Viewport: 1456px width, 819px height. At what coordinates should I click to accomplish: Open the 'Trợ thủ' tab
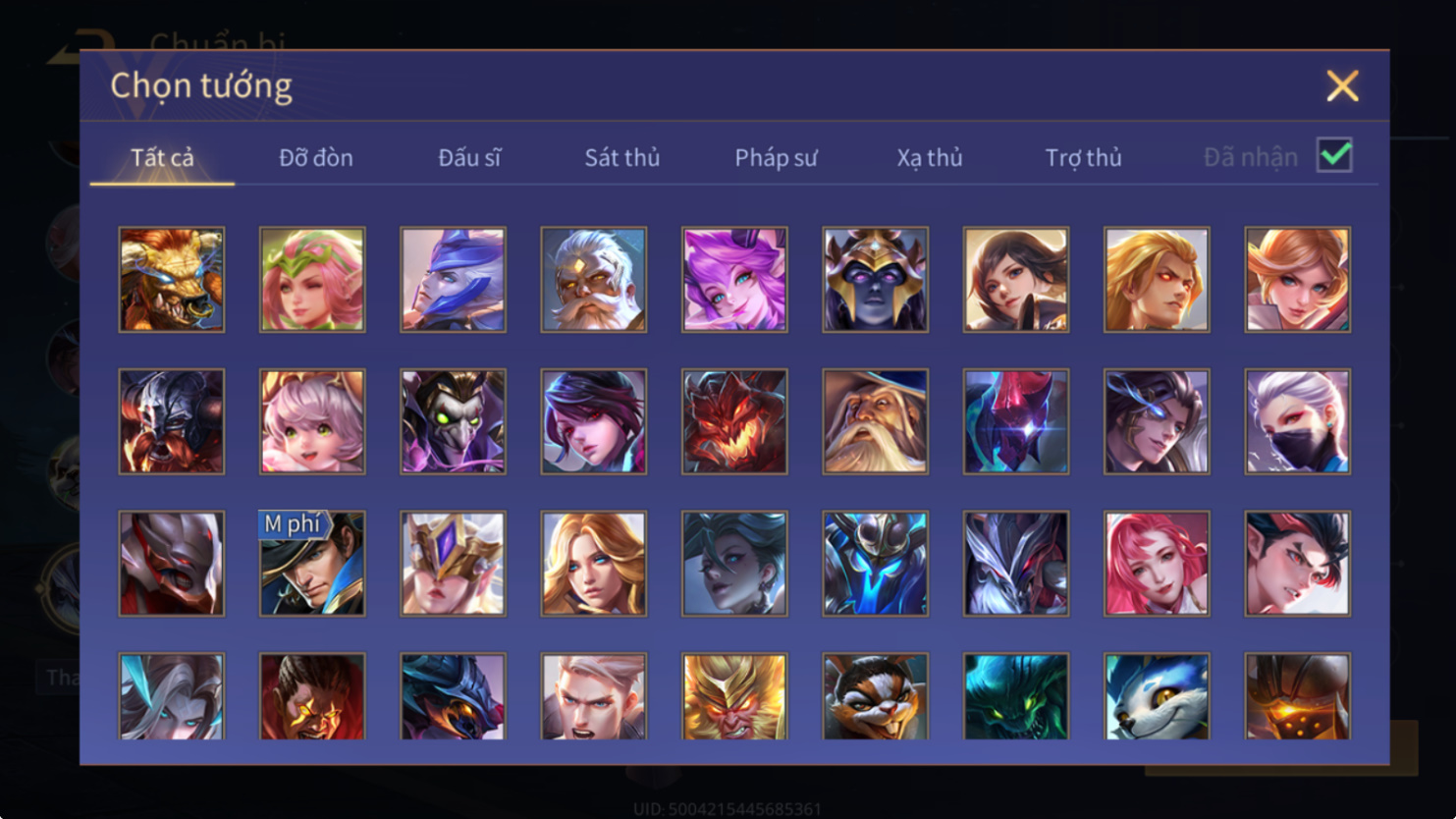coord(1083,157)
